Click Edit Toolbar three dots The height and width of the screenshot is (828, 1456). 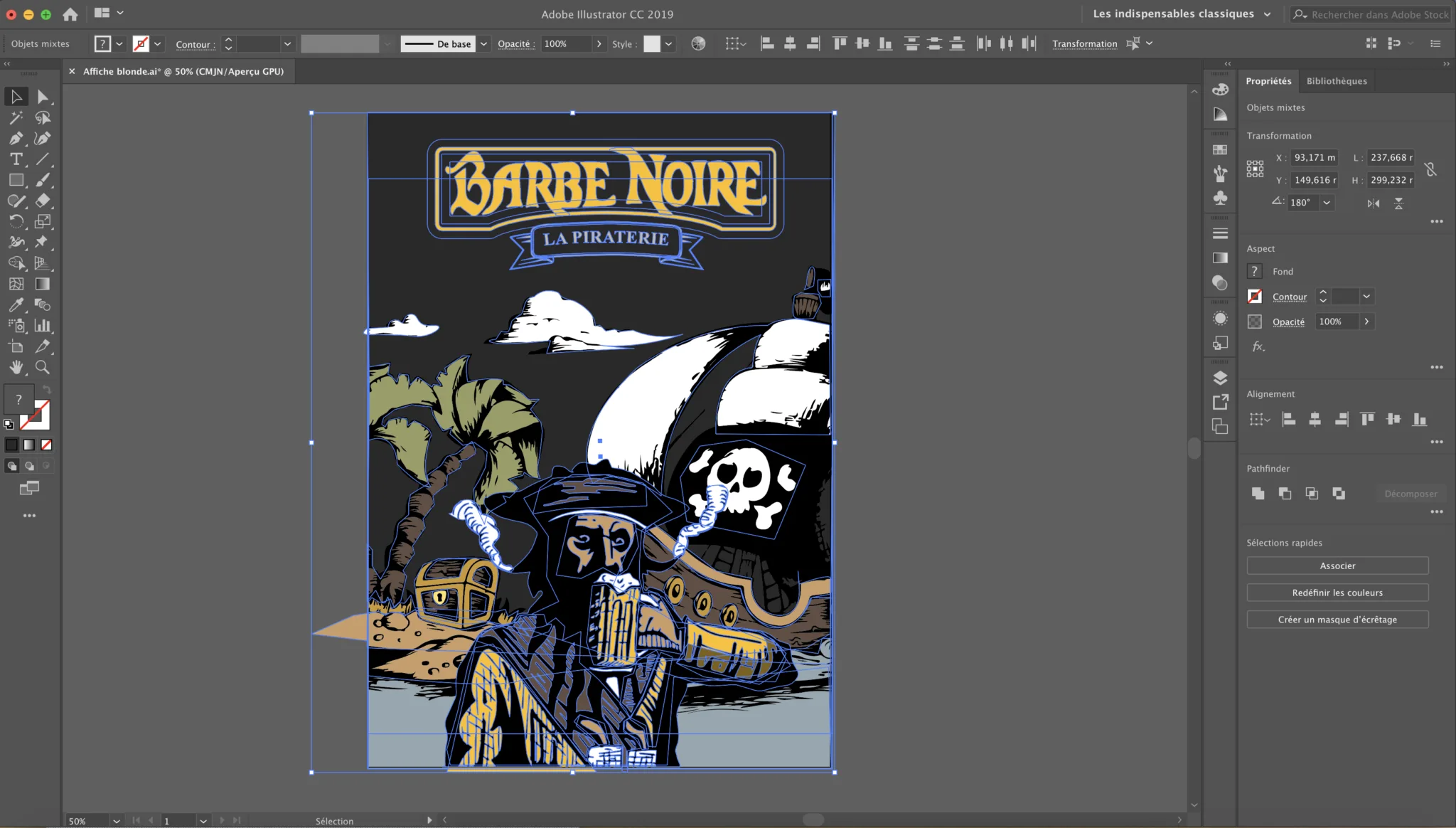tap(29, 516)
